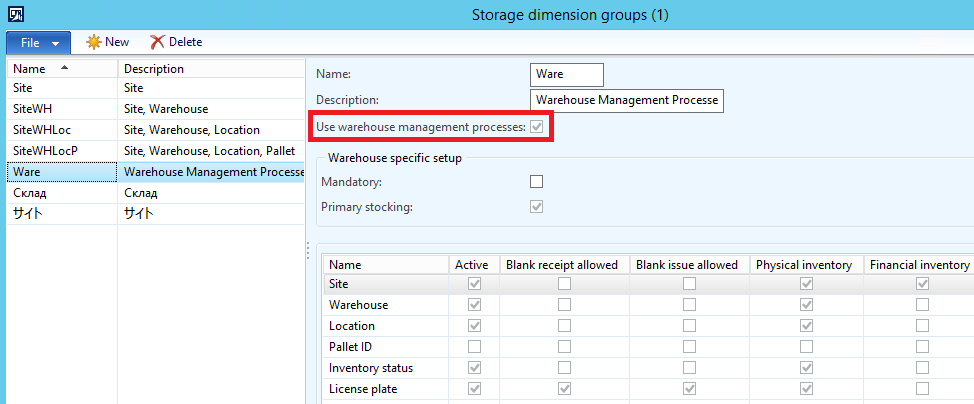Click the New record star icon
The width and height of the screenshot is (974, 404).
(x=94, y=42)
